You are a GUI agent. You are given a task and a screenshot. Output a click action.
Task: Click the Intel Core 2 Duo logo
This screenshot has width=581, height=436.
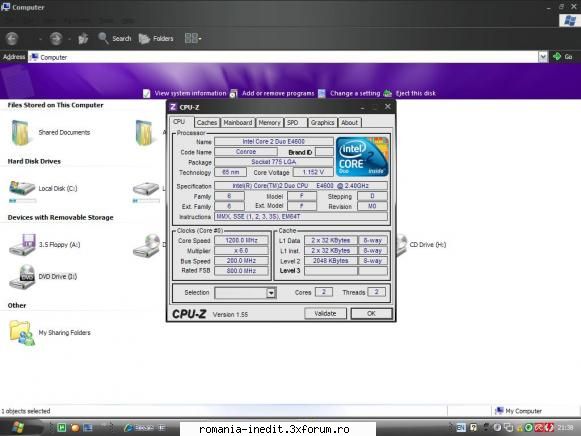tap(362, 156)
